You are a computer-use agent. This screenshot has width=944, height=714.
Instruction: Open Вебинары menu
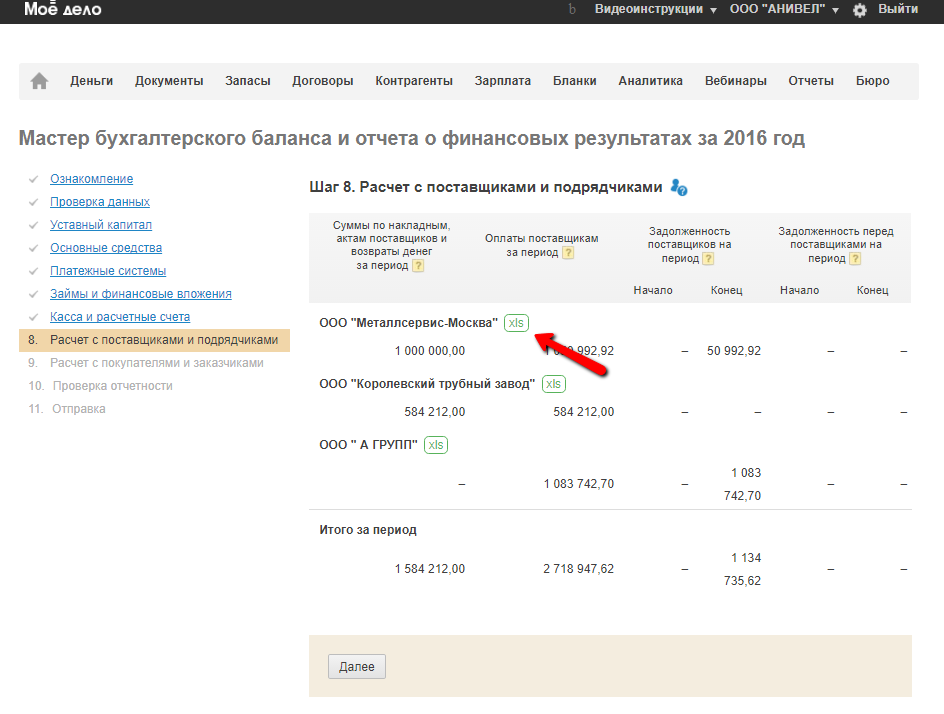point(736,81)
